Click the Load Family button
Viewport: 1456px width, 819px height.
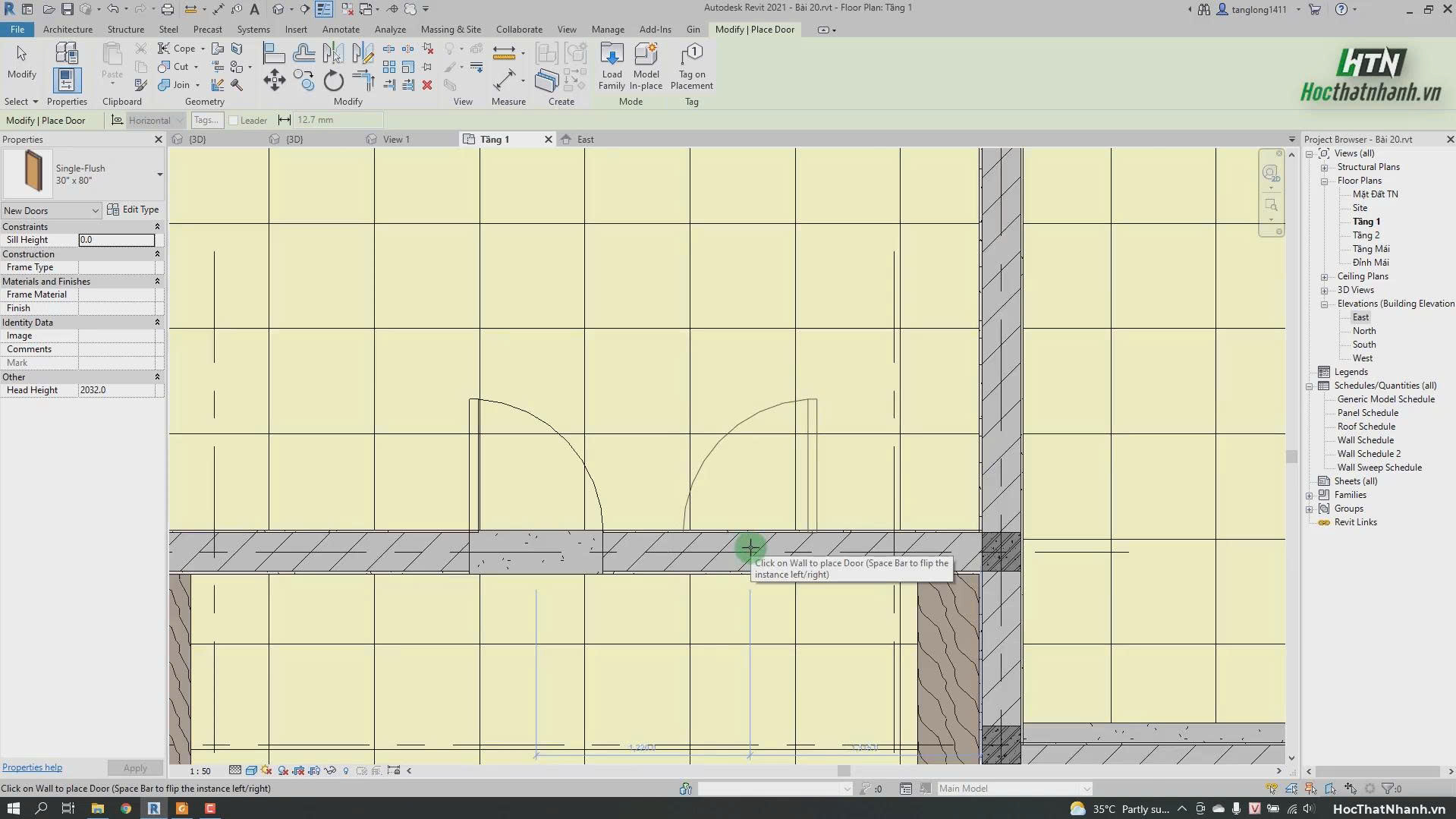(x=612, y=66)
